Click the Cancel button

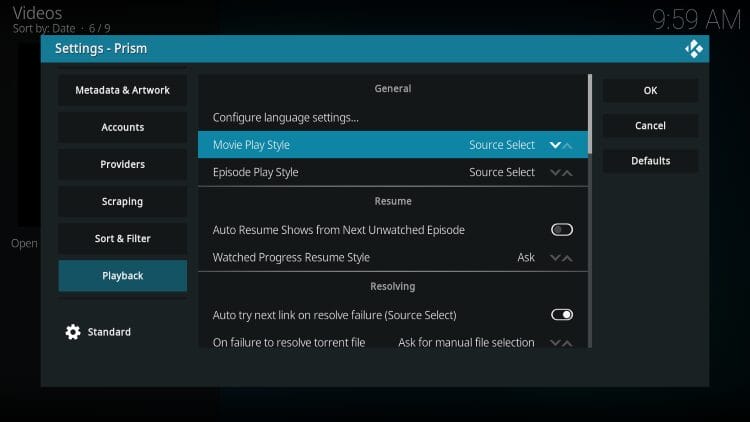tap(650, 126)
